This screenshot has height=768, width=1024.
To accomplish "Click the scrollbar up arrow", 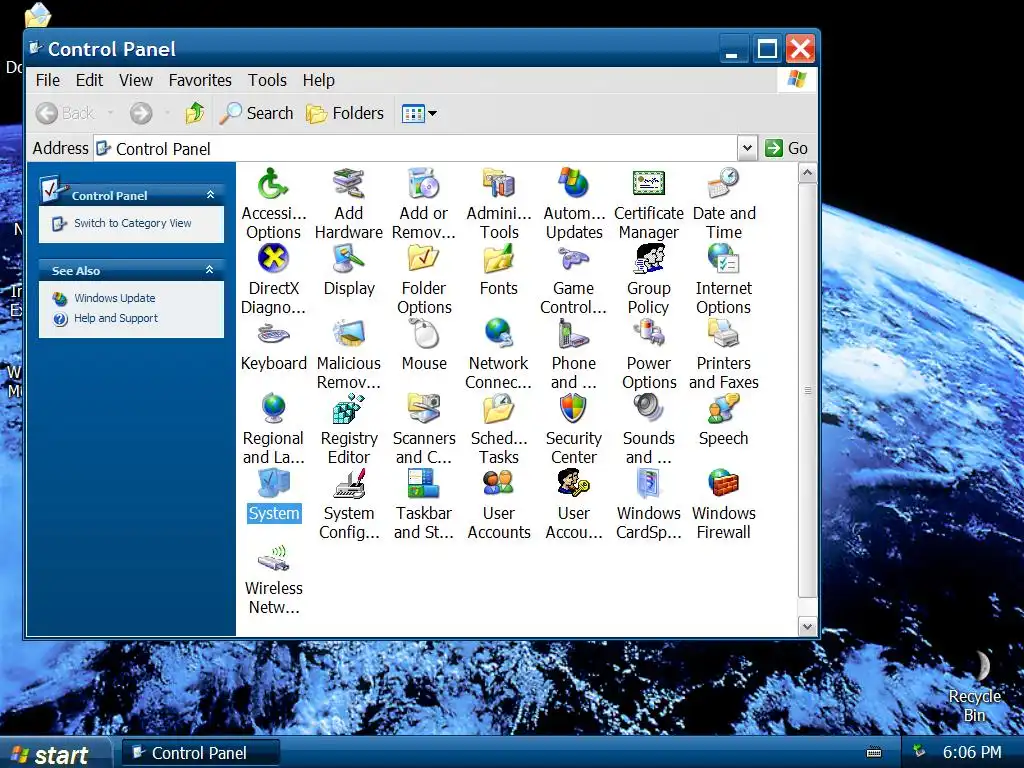I will pyautogui.click(x=807, y=173).
